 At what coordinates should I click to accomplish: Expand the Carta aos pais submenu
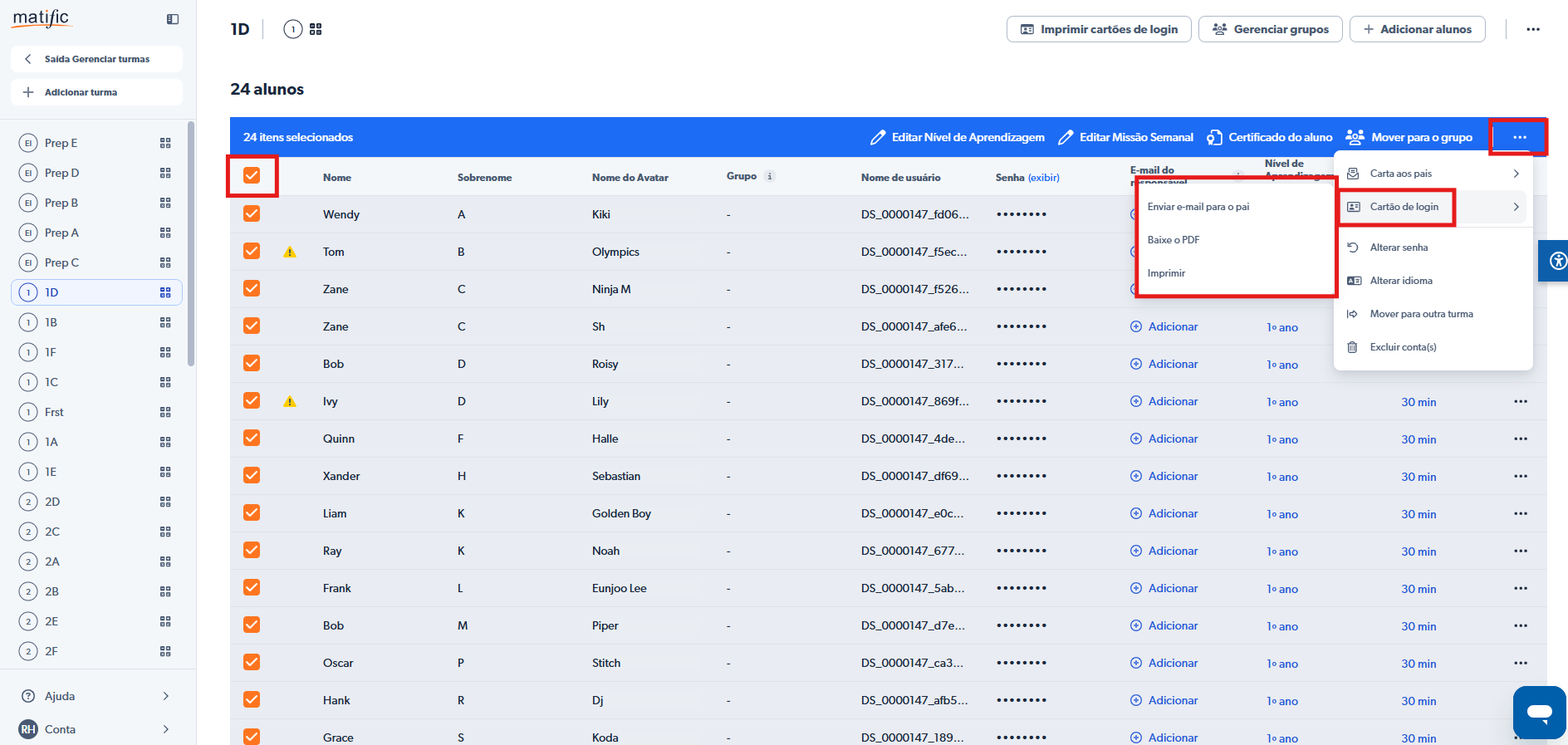pyautogui.click(x=1516, y=174)
